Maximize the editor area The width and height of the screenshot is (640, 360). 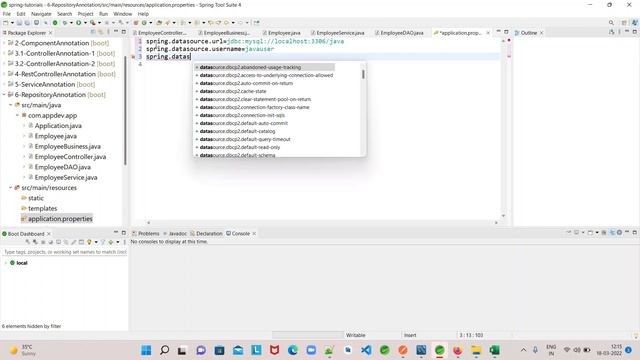click(507, 32)
